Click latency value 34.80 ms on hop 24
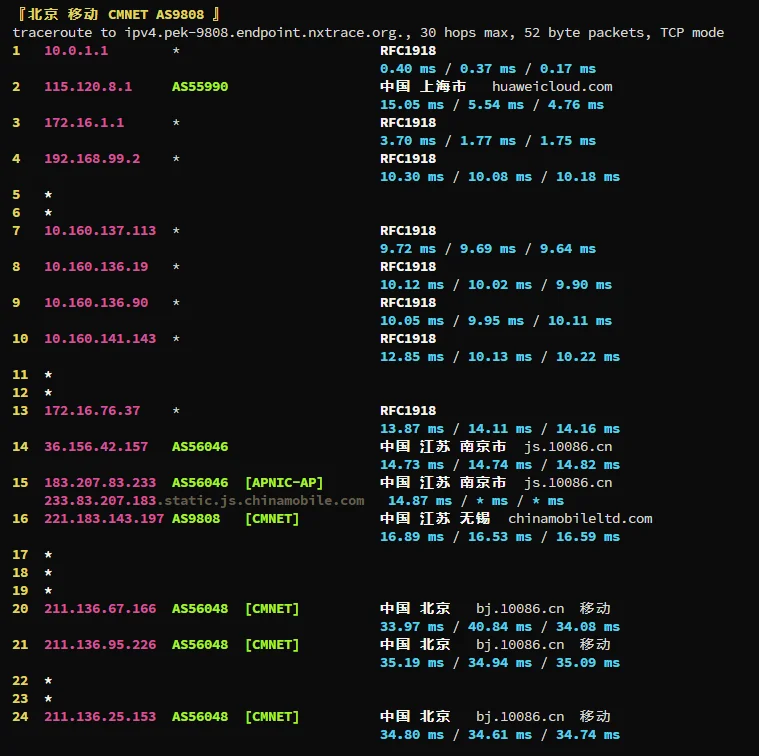Image resolution: width=759 pixels, height=756 pixels. (x=412, y=735)
